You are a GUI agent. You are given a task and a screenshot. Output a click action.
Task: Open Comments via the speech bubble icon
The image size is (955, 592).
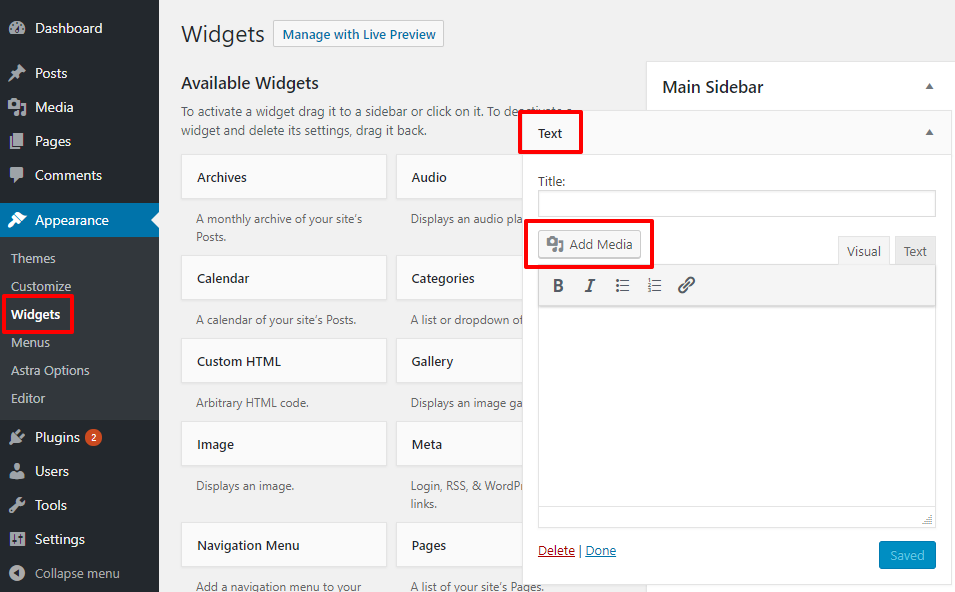(x=17, y=175)
